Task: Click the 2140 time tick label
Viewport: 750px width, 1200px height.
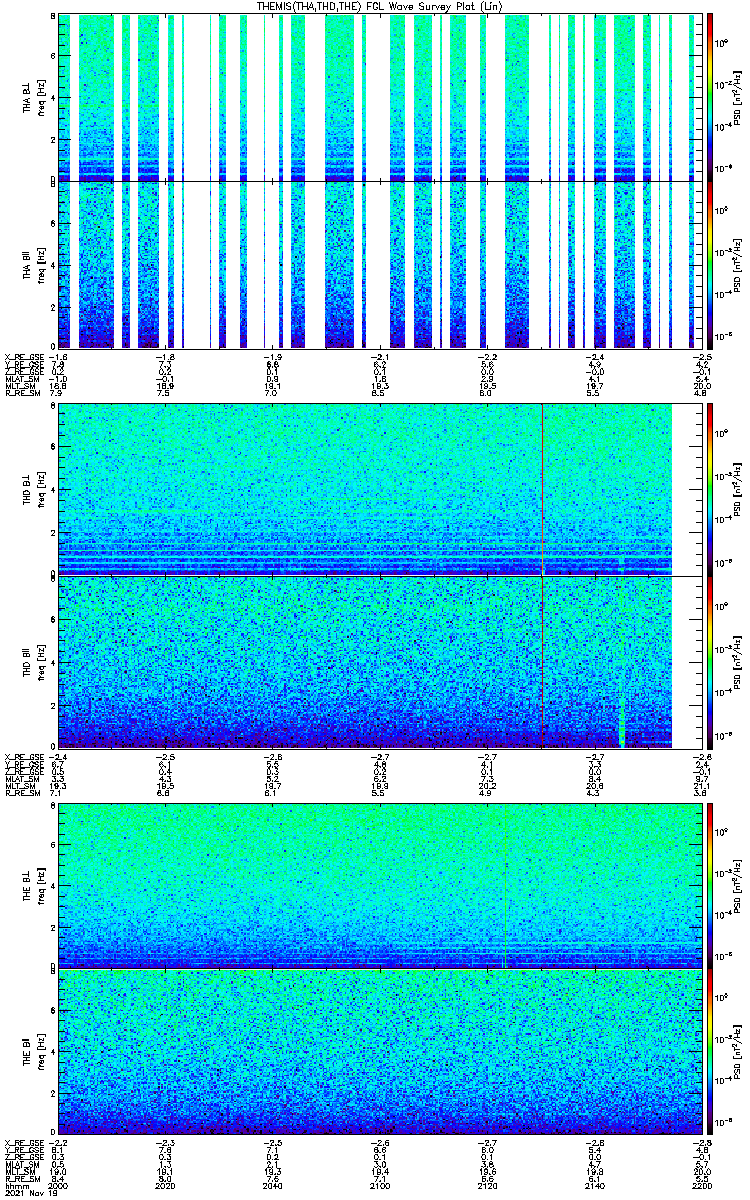Action: click(x=594, y=1185)
